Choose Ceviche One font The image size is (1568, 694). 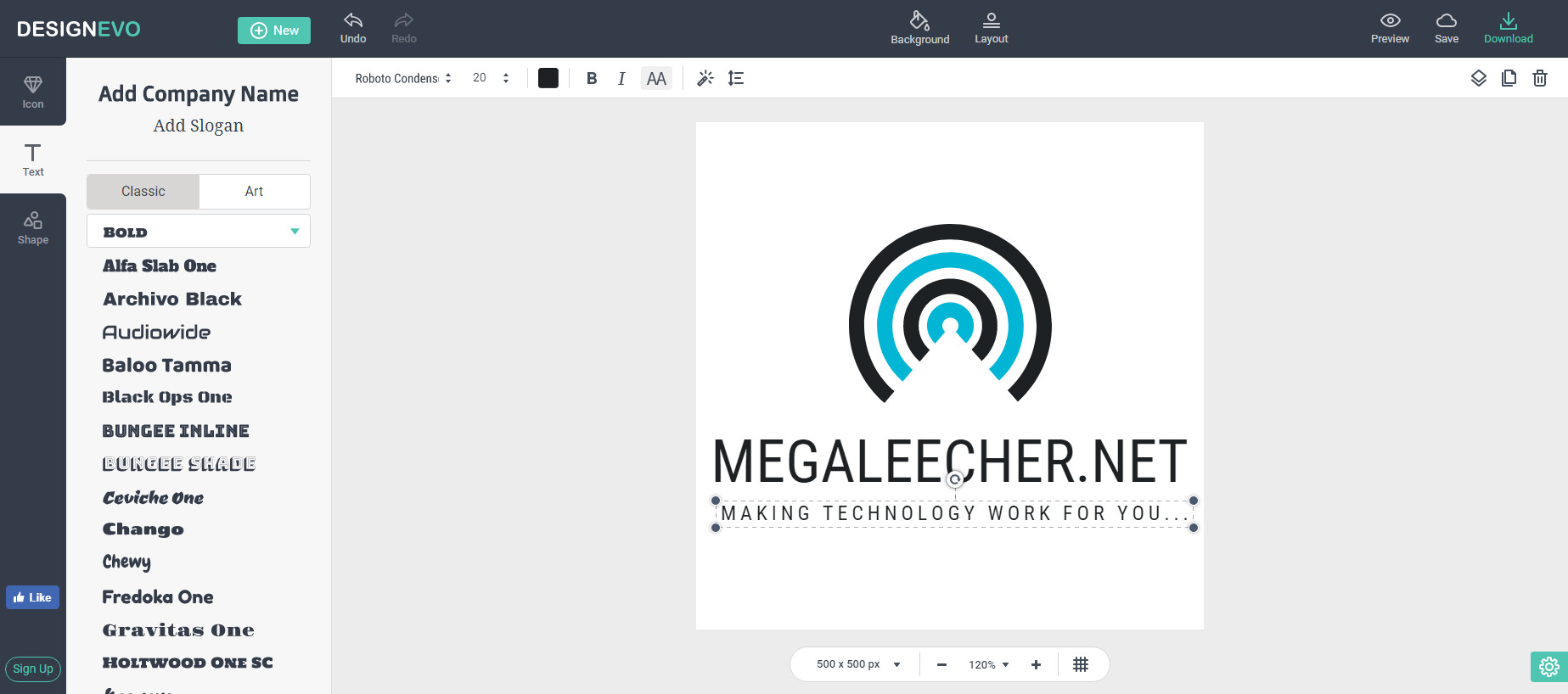(153, 497)
